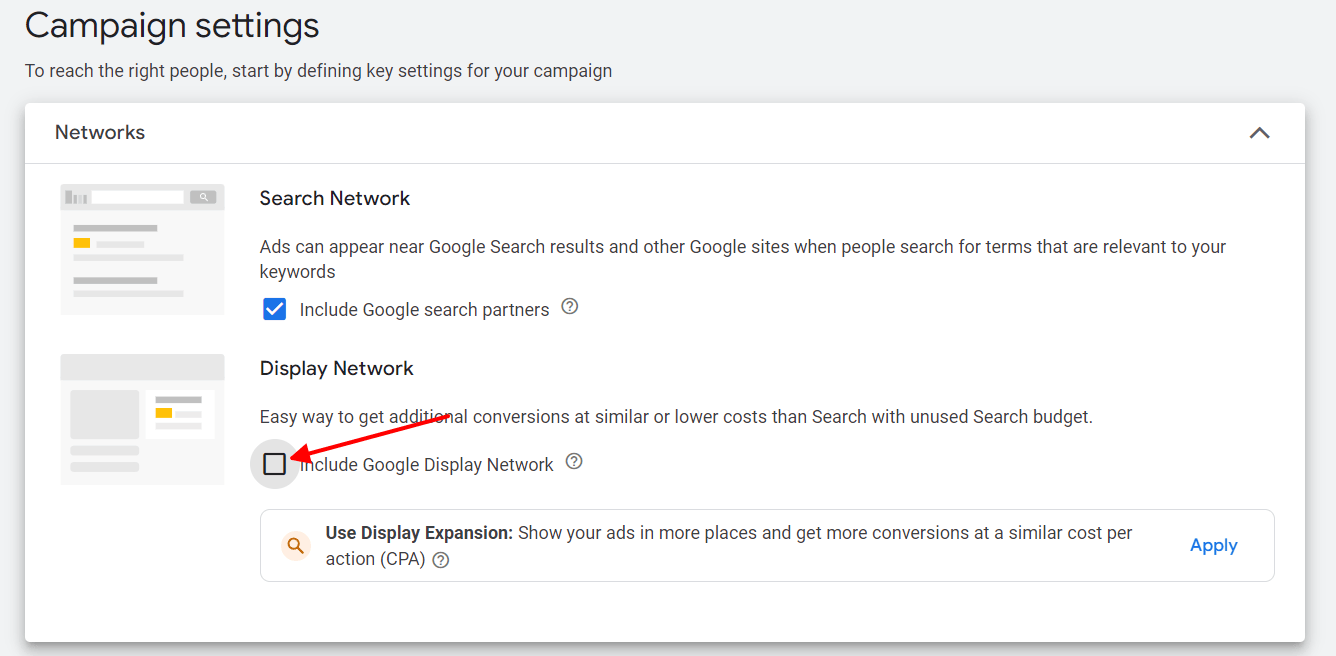Open help for Include Google Display Network

pyautogui.click(x=573, y=461)
